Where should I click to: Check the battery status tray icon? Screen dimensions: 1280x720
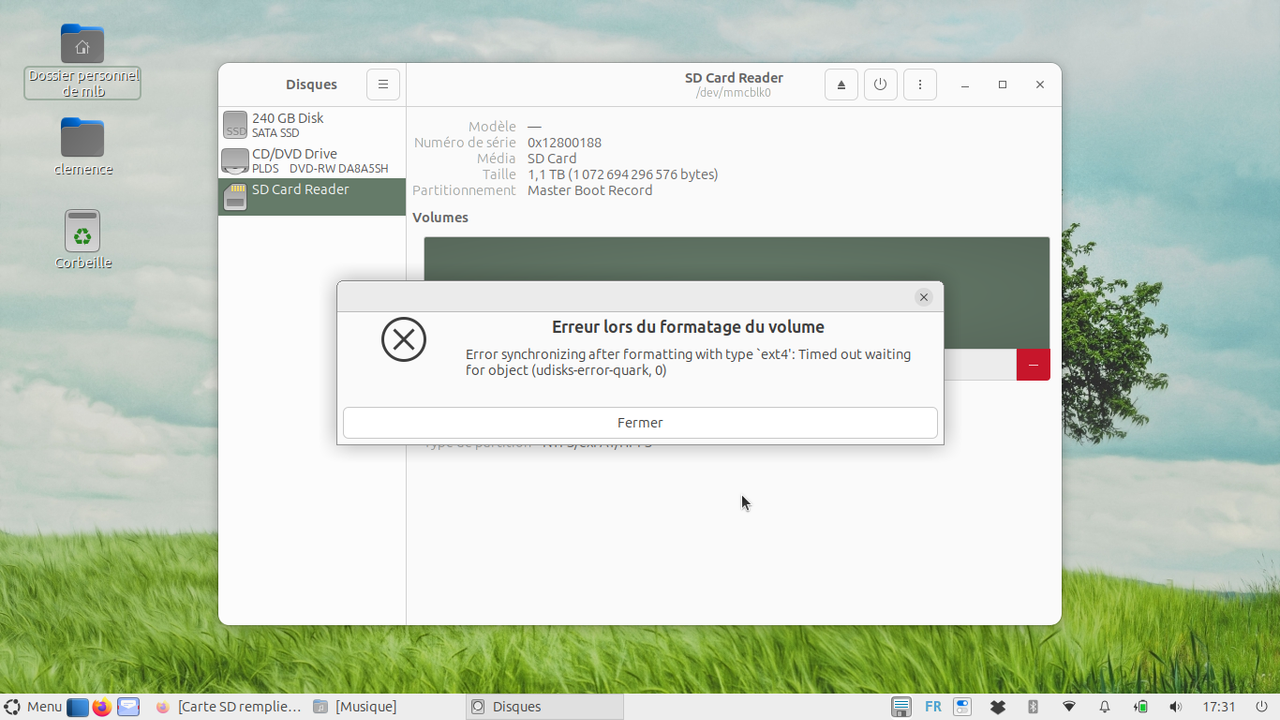[1141, 707]
